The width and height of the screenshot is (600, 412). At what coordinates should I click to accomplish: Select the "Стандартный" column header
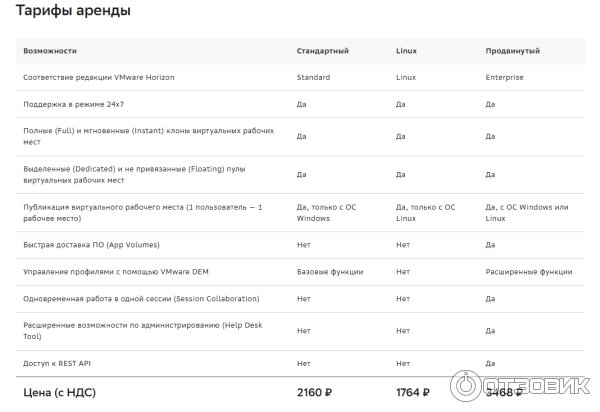[x=323, y=50]
